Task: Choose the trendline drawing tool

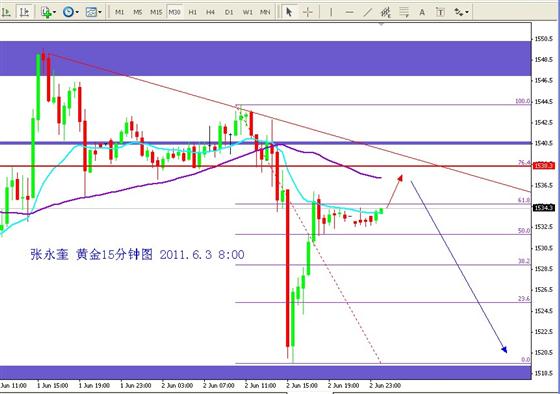Action: [x=367, y=12]
